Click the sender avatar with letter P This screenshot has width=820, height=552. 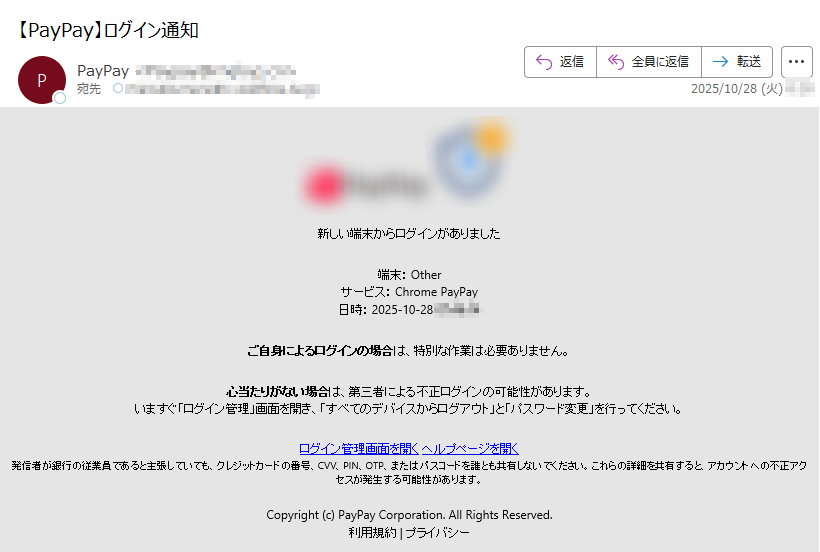tap(42, 80)
